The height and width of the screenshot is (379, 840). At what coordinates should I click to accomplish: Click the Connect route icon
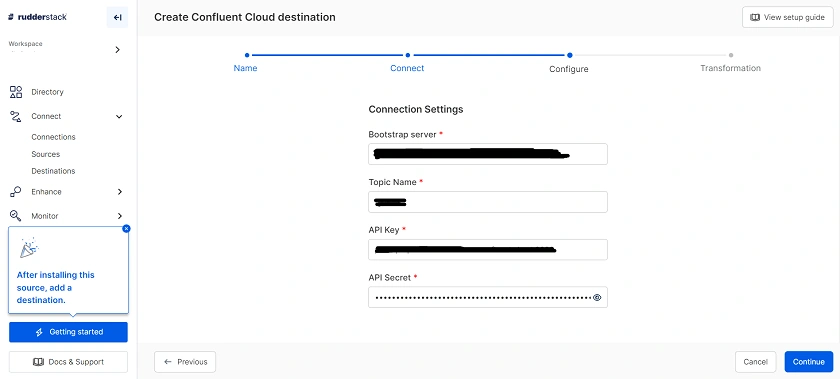tap(16, 116)
